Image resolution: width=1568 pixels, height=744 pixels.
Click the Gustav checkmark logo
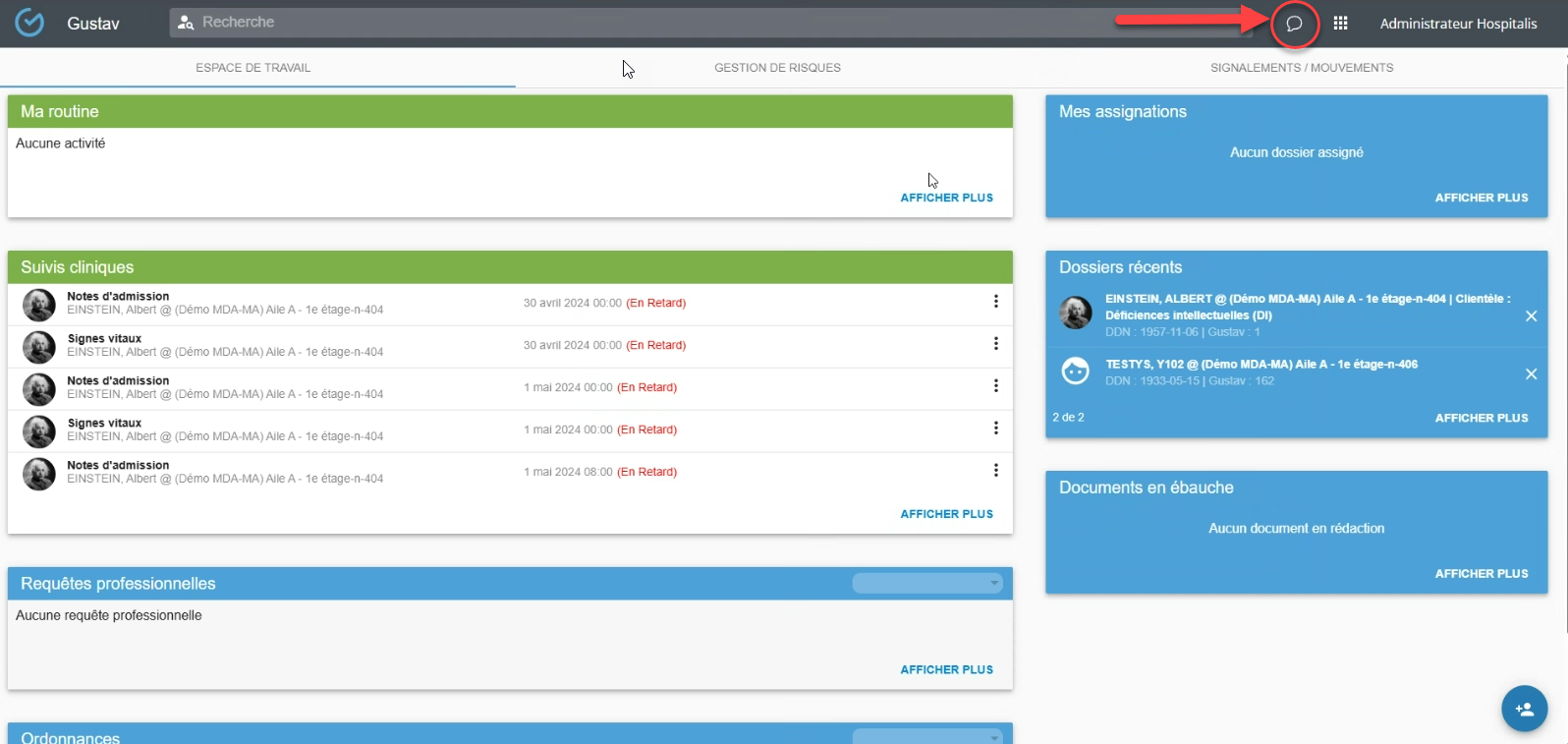(x=29, y=23)
